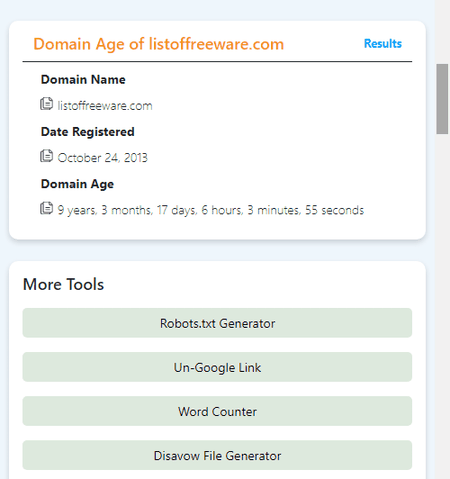
Task: Go to the Word Counter tool
Action: click(x=217, y=411)
